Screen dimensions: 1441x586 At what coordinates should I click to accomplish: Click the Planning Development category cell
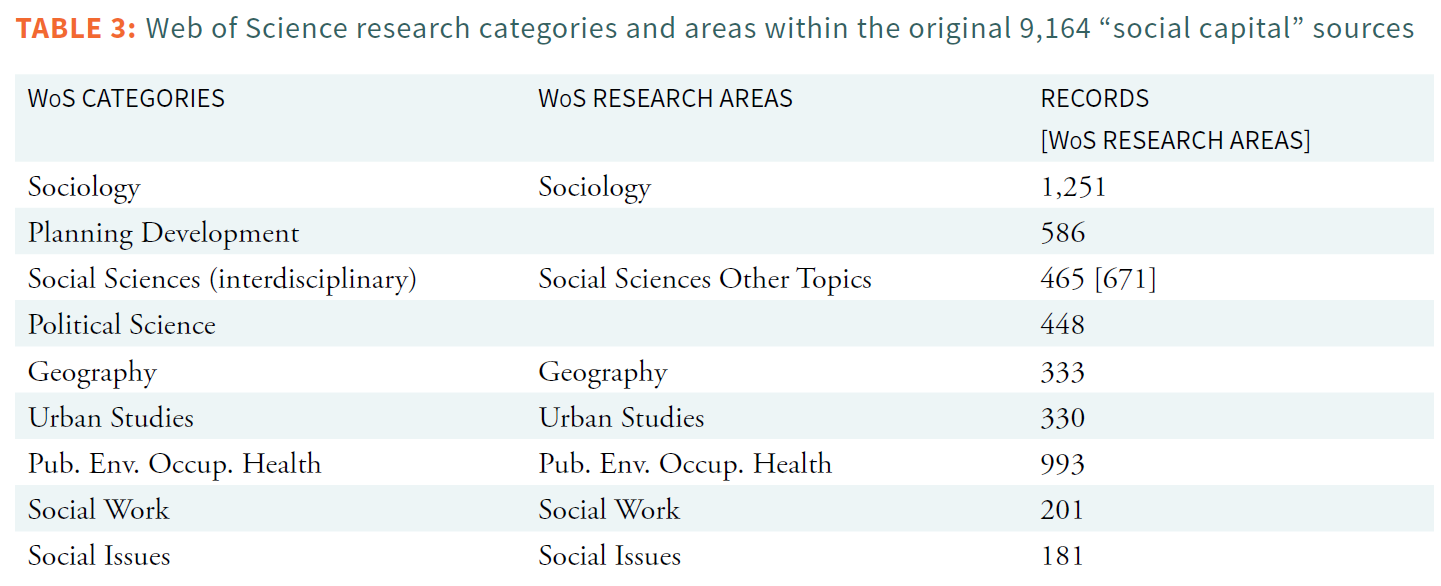point(163,233)
